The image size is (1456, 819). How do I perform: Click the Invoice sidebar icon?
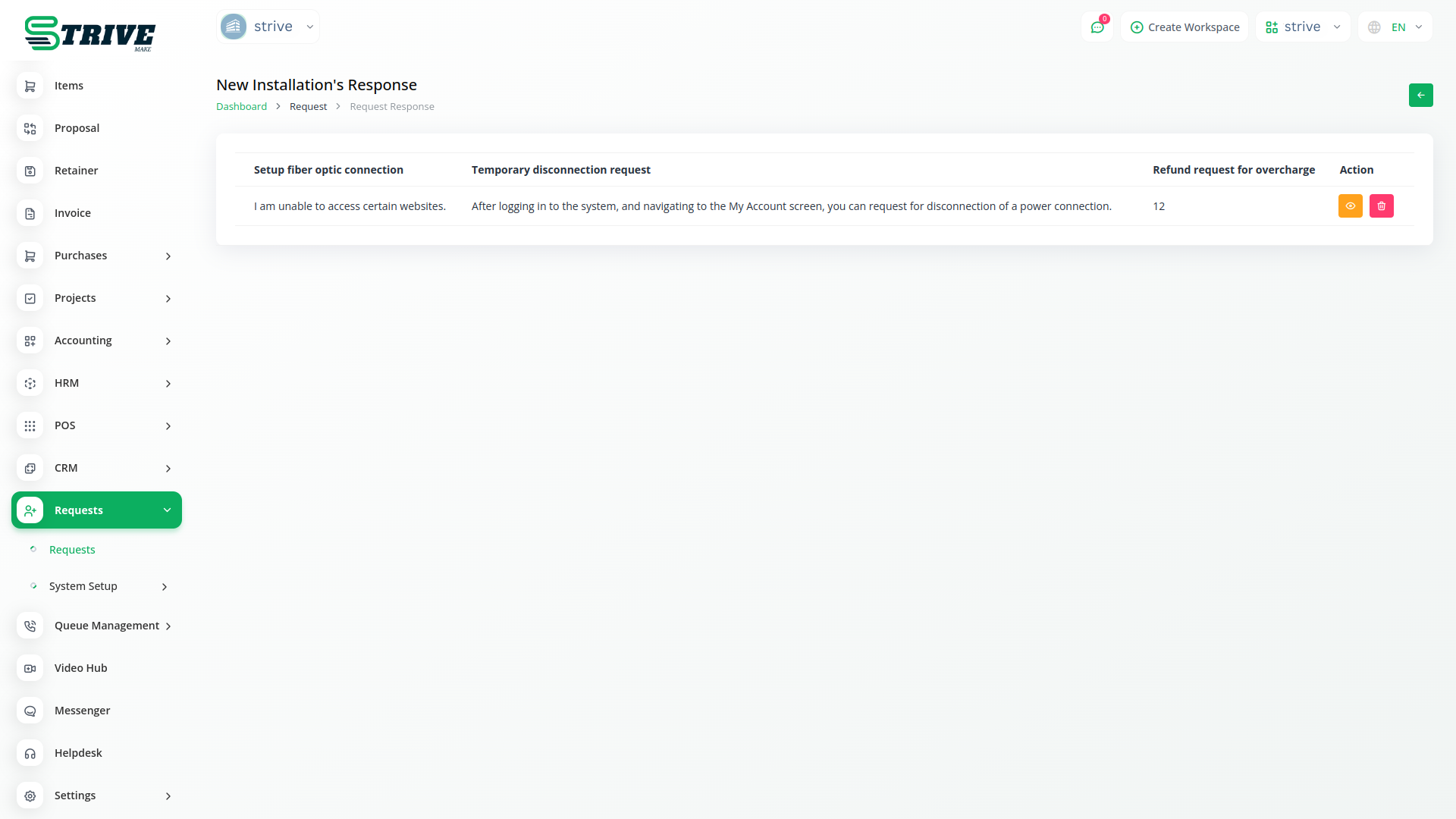pos(30,214)
